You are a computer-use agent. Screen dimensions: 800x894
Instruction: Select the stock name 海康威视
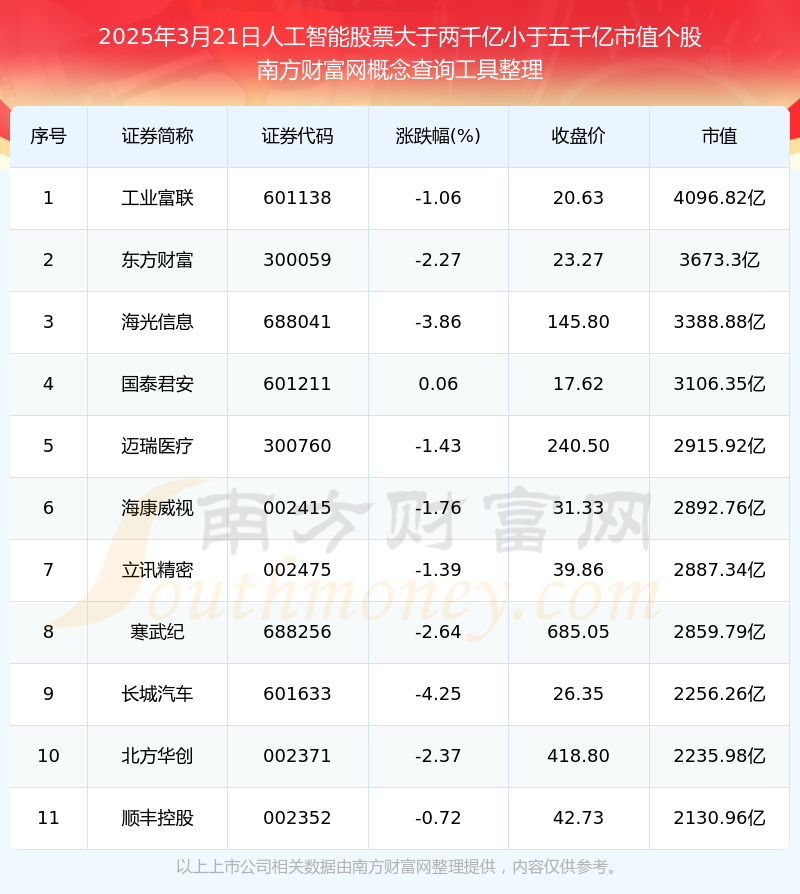pos(157,508)
